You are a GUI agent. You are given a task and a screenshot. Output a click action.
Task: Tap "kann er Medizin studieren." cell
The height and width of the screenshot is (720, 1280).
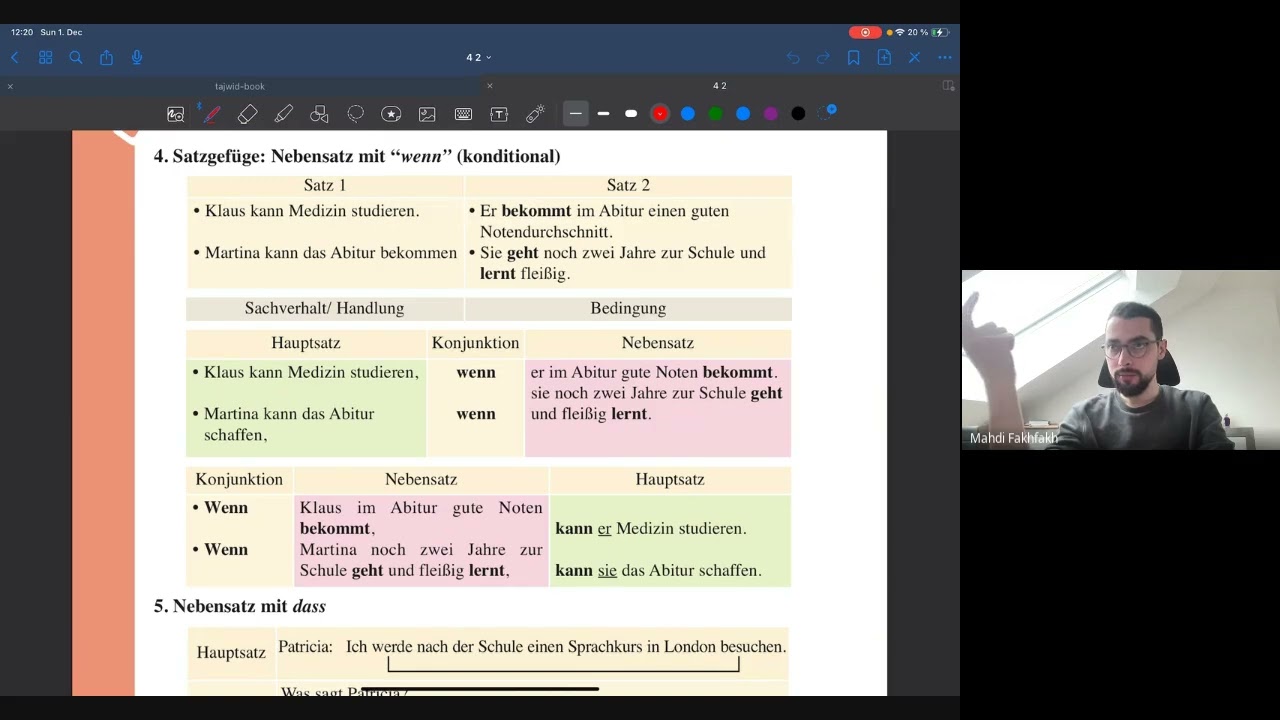(651, 528)
